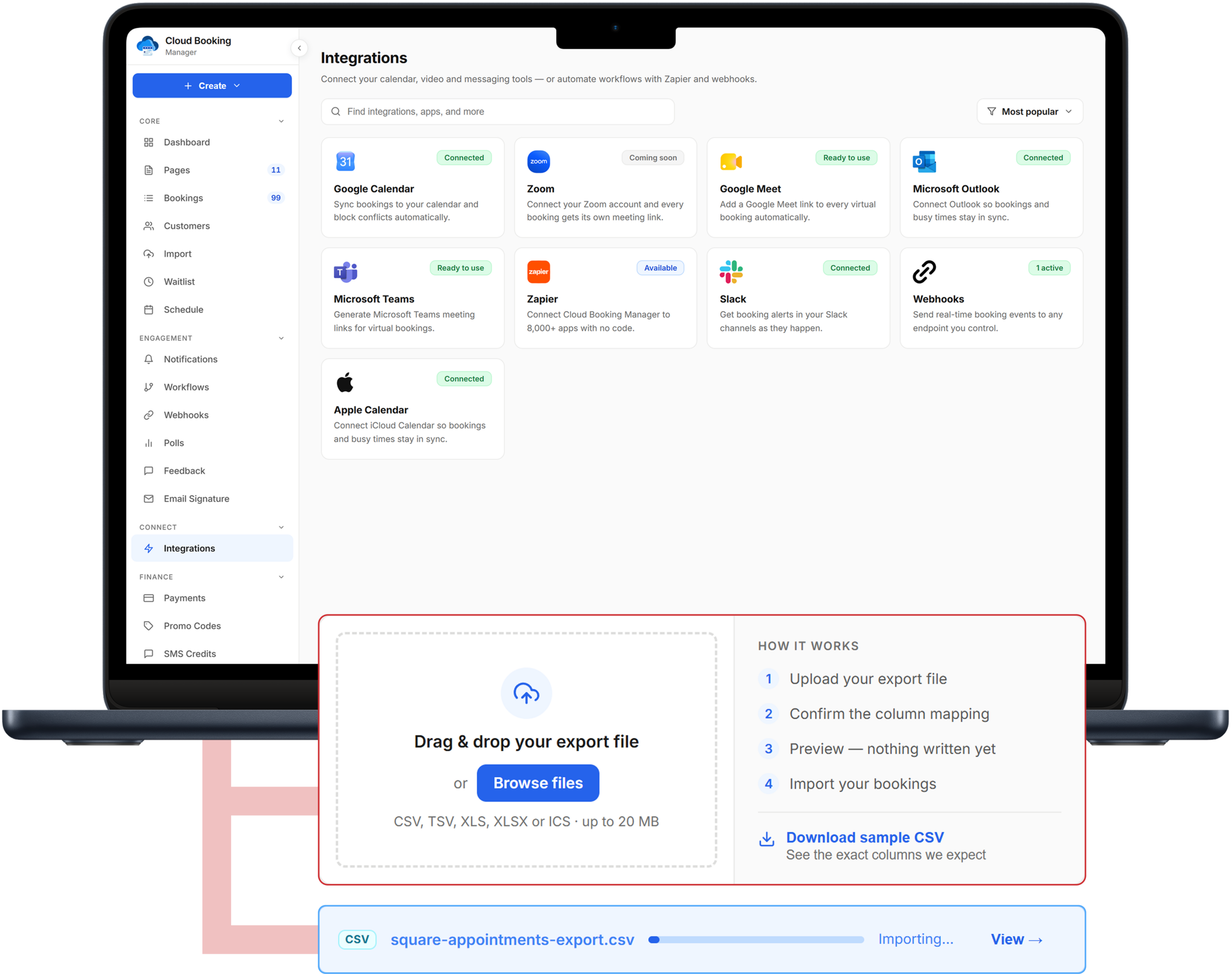Click the Feedback speech bubble icon
The height and width of the screenshot is (974, 1232).
tap(149, 471)
